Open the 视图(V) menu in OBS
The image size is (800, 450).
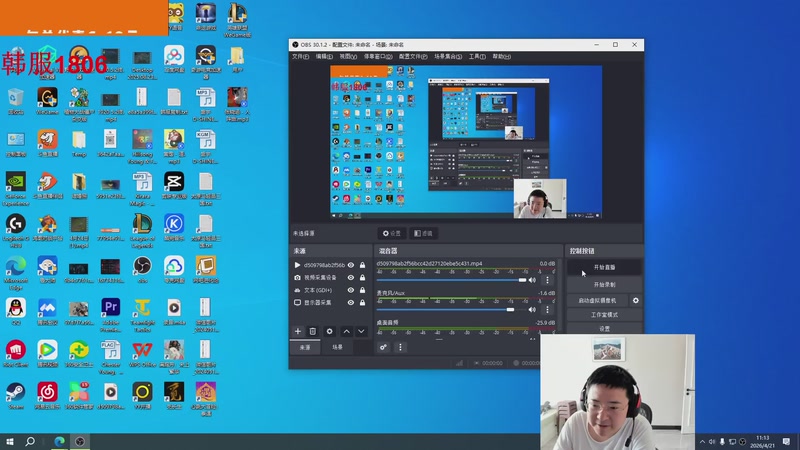click(x=348, y=57)
